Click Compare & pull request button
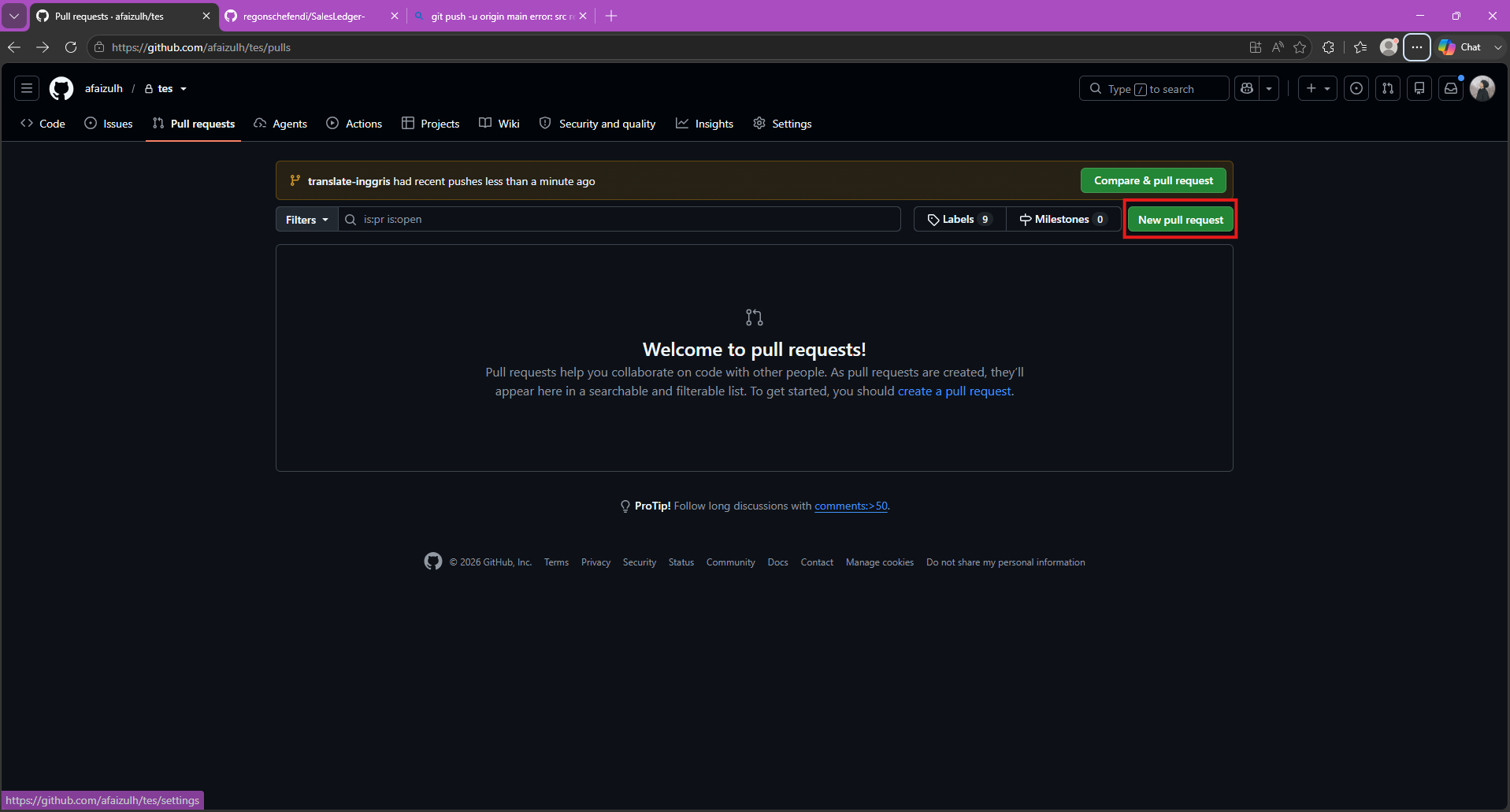 click(1153, 180)
